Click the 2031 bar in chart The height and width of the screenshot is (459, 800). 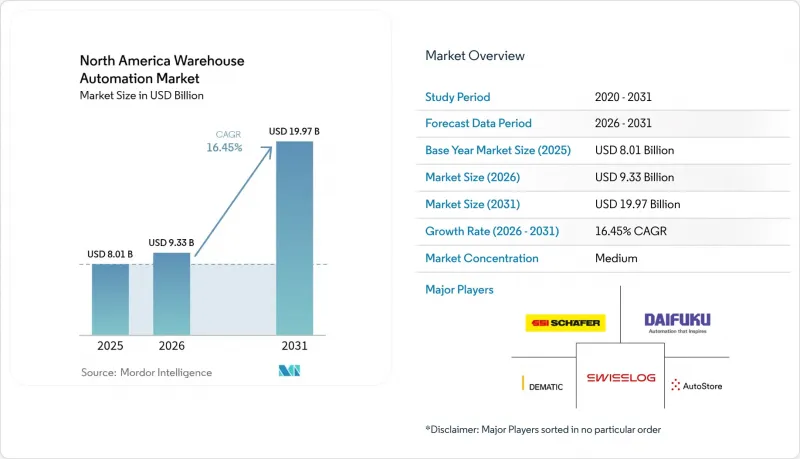click(x=294, y=238)
